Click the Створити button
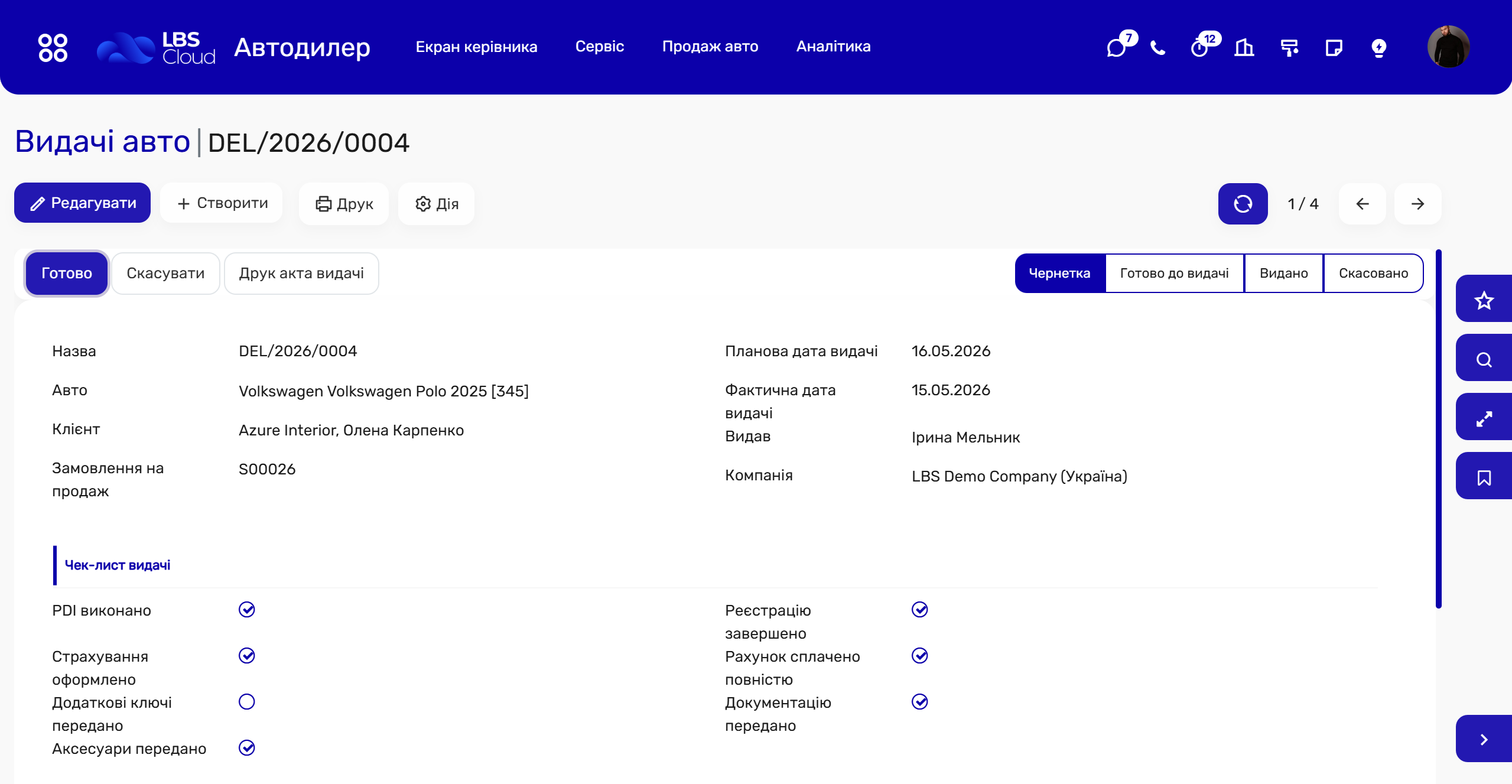This screenshot has height=784, width=1512. tap(222, 203)
